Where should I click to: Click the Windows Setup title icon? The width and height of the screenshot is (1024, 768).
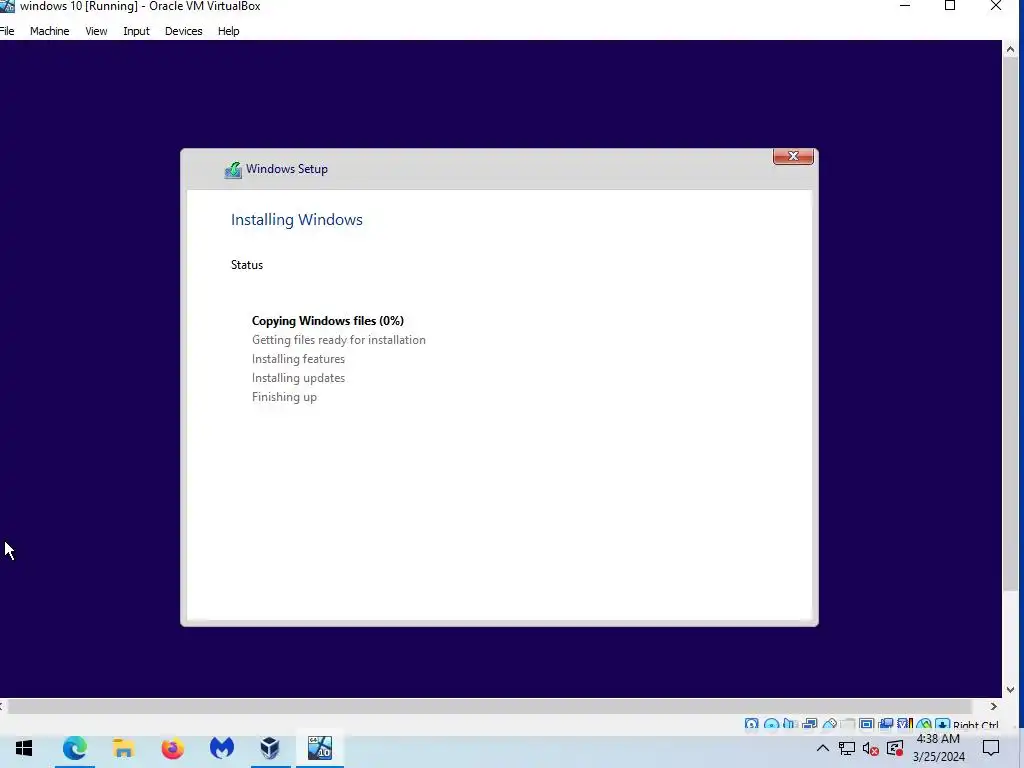pos(233,170)
